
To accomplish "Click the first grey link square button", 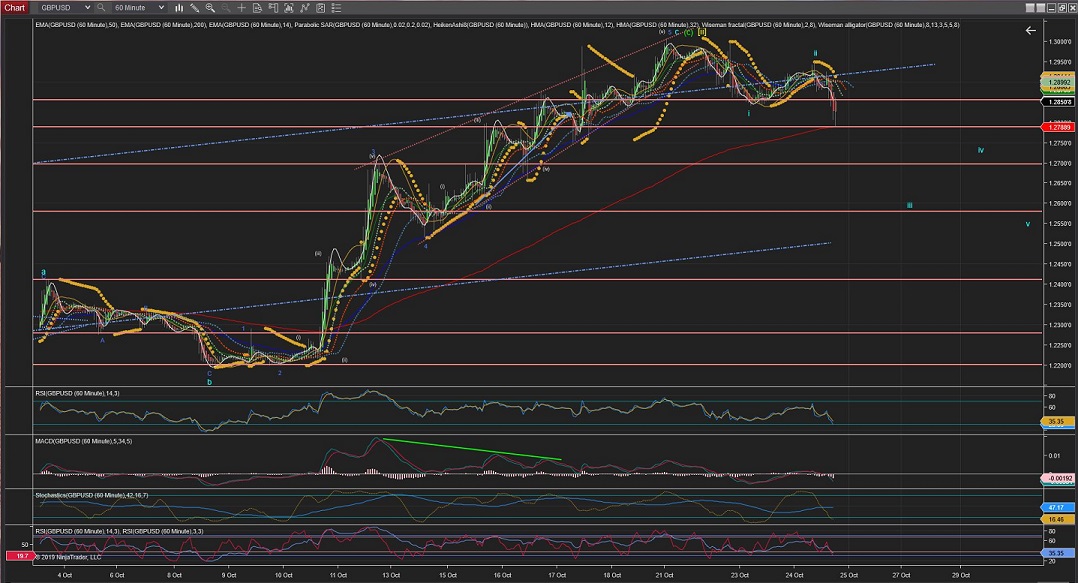I will (1030, 8).
